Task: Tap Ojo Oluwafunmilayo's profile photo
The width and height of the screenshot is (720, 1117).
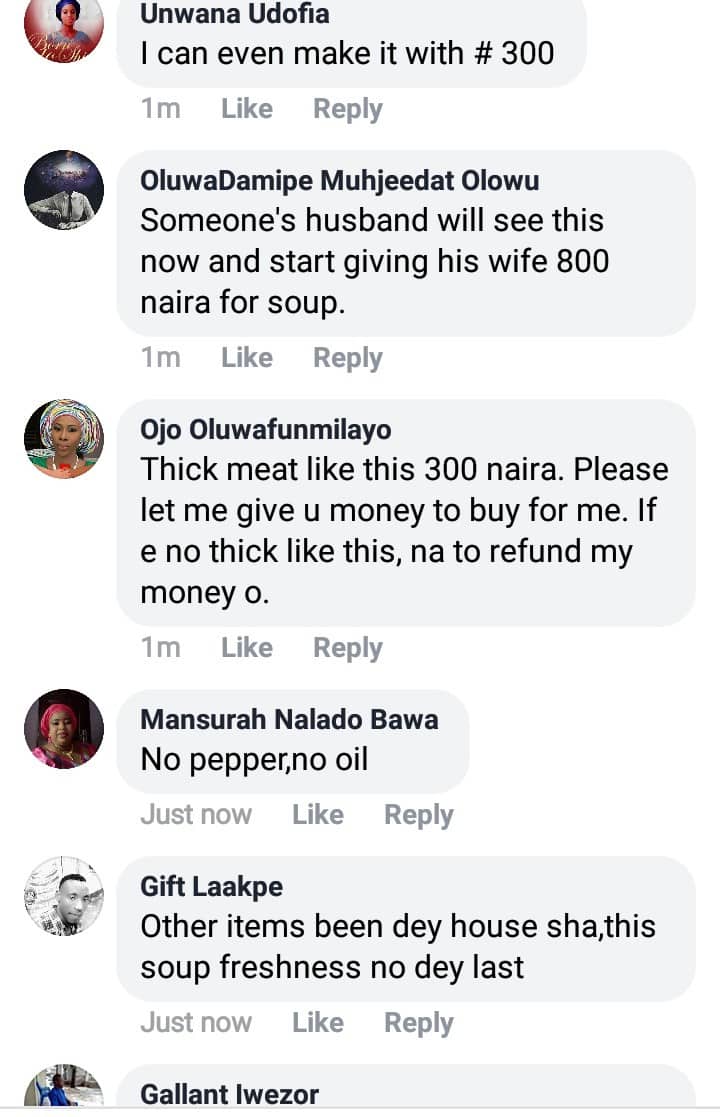Action: click(64, 439)
